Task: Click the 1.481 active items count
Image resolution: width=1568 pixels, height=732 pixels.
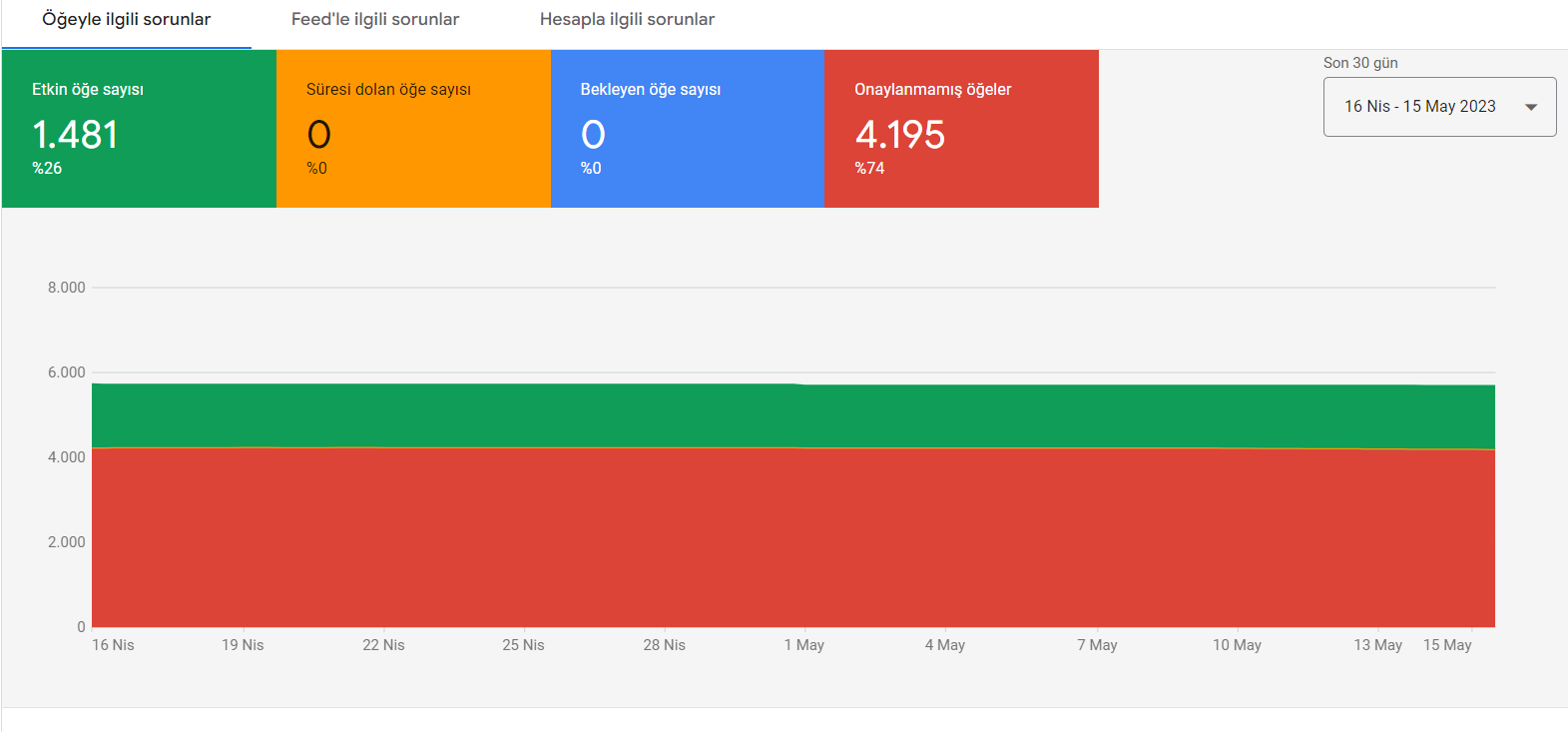Action: click(76, 135)
